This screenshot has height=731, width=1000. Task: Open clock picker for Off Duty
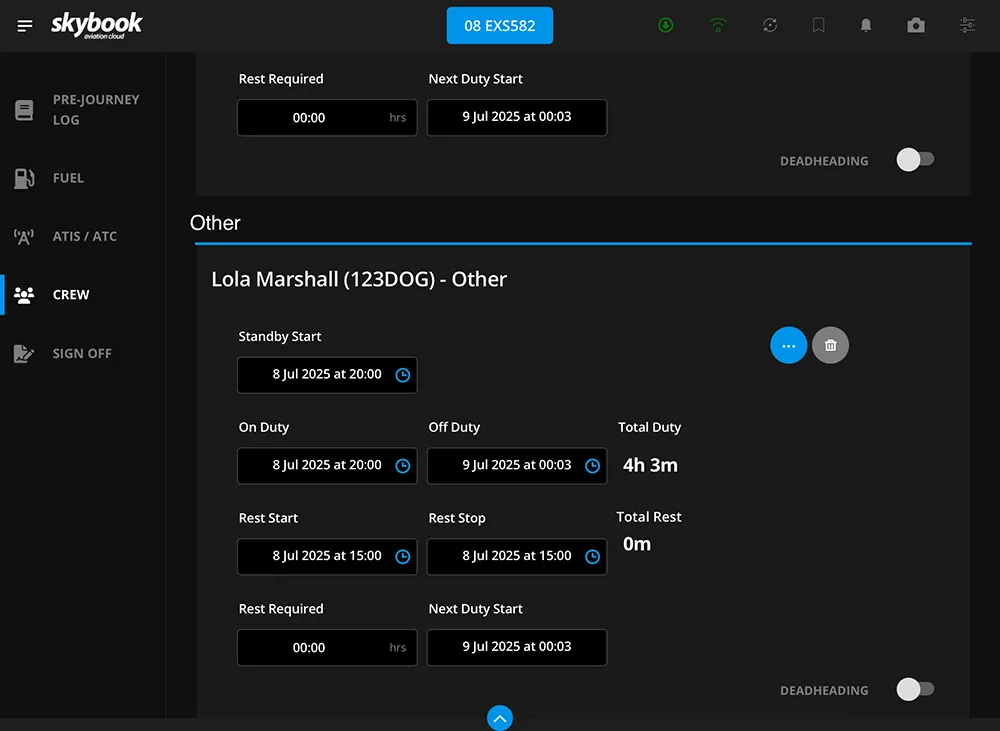tap(592, 466)
